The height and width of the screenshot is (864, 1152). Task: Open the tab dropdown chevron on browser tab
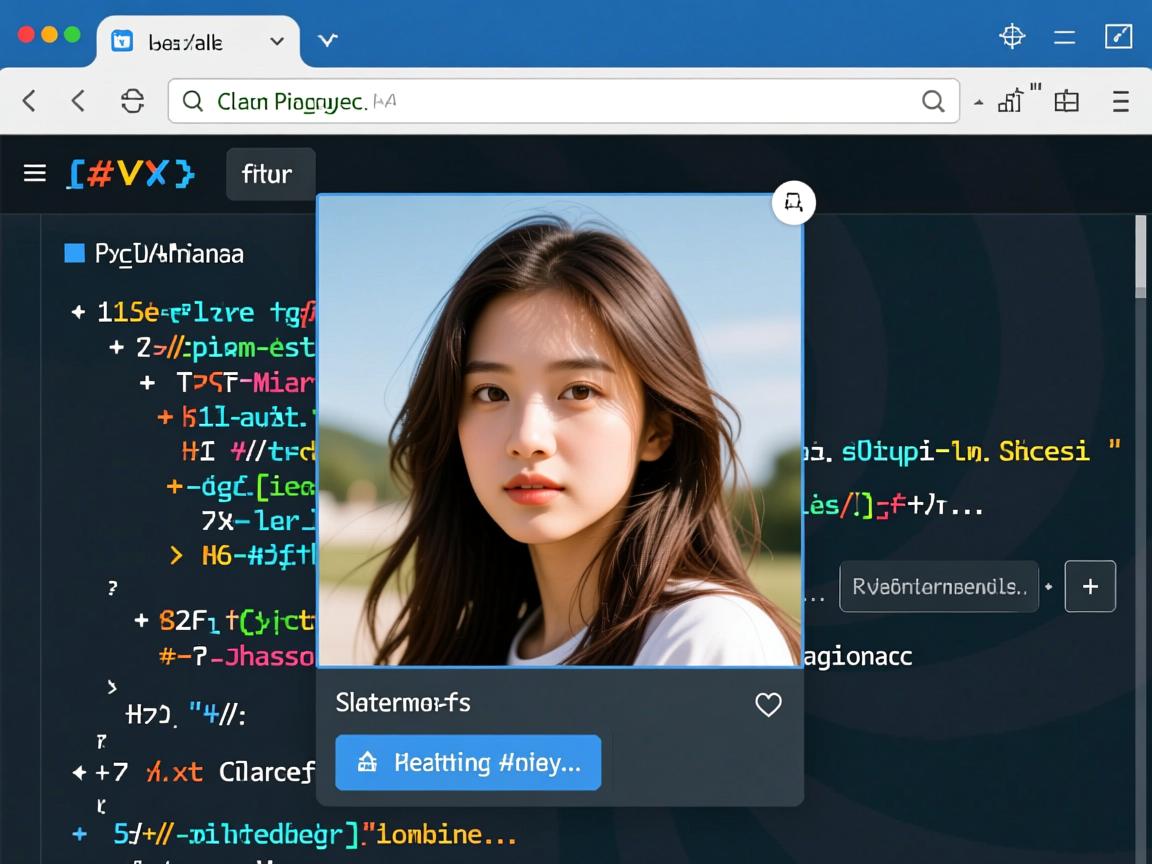pyautogui.click(x=277, y=42)
